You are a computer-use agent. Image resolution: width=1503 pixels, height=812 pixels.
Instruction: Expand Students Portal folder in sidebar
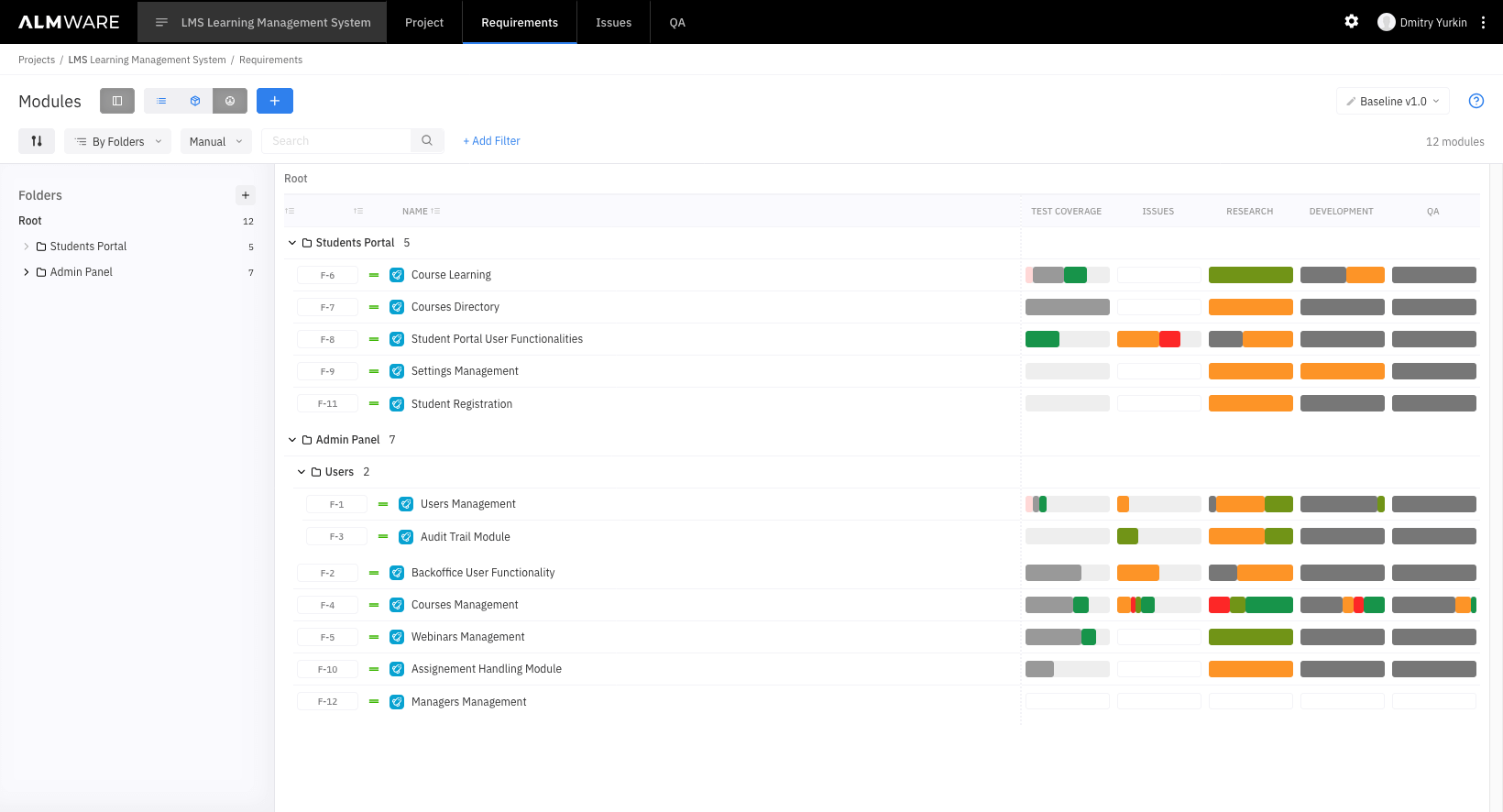pyautogui.click(x=26, y=247)
